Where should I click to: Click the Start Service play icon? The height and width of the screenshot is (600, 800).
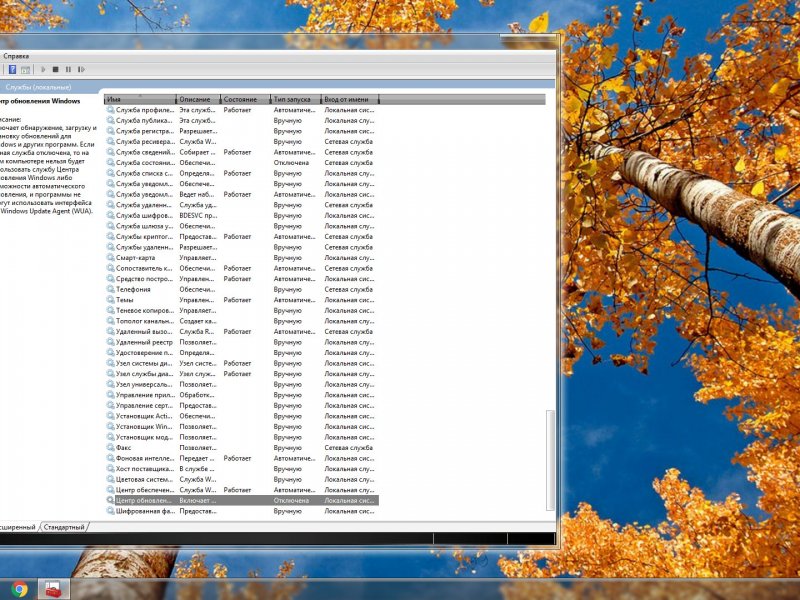43,69
